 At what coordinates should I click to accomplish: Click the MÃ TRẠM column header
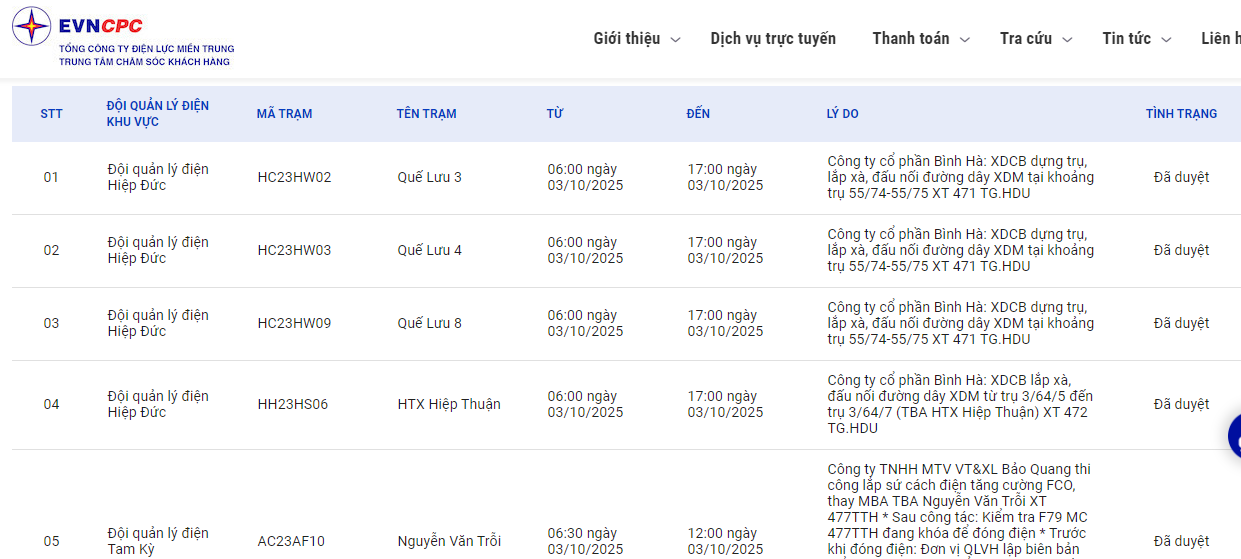click(284, 114)
